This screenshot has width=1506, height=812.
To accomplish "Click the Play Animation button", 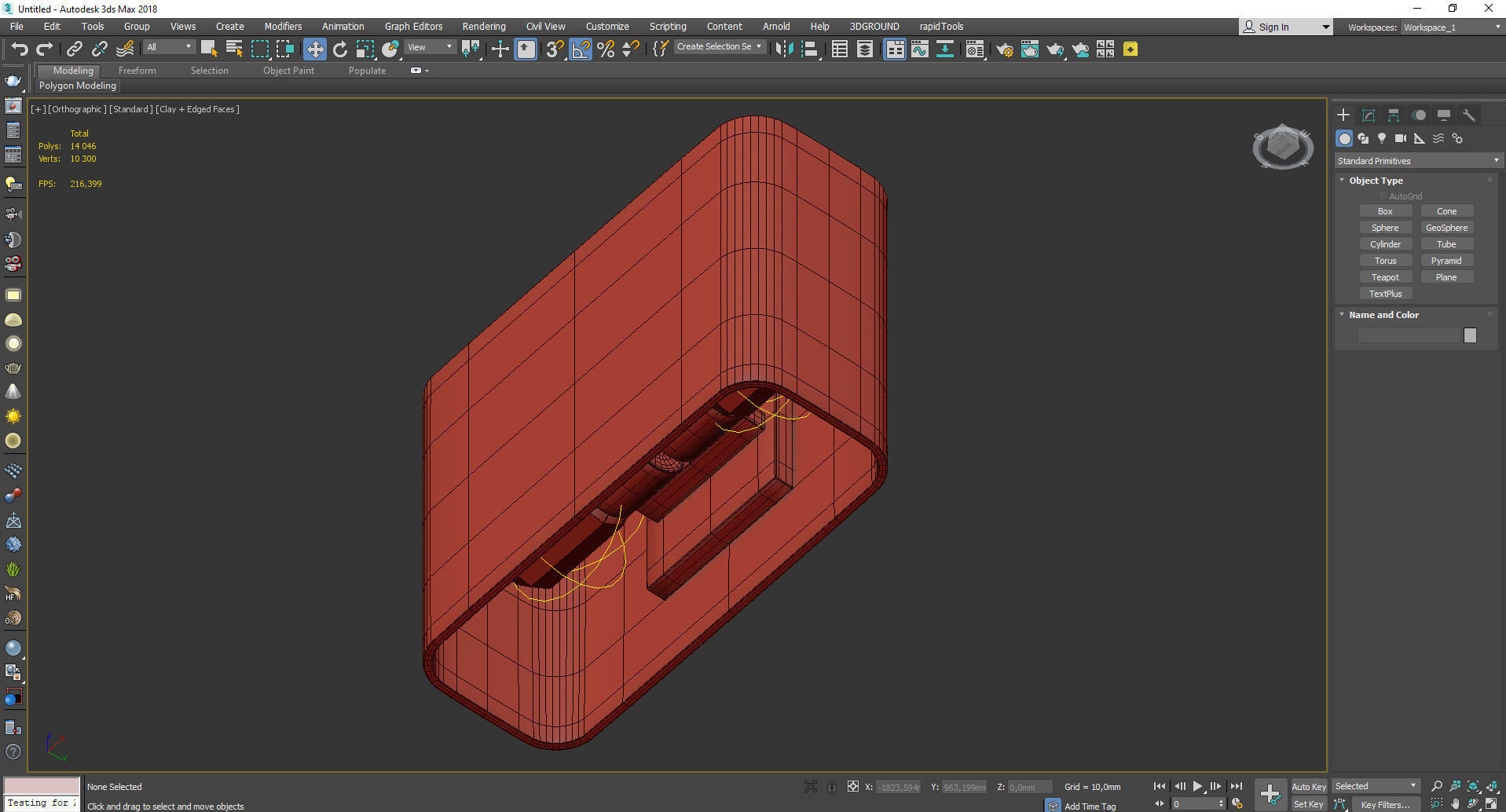I will (x=1197, y=786).
